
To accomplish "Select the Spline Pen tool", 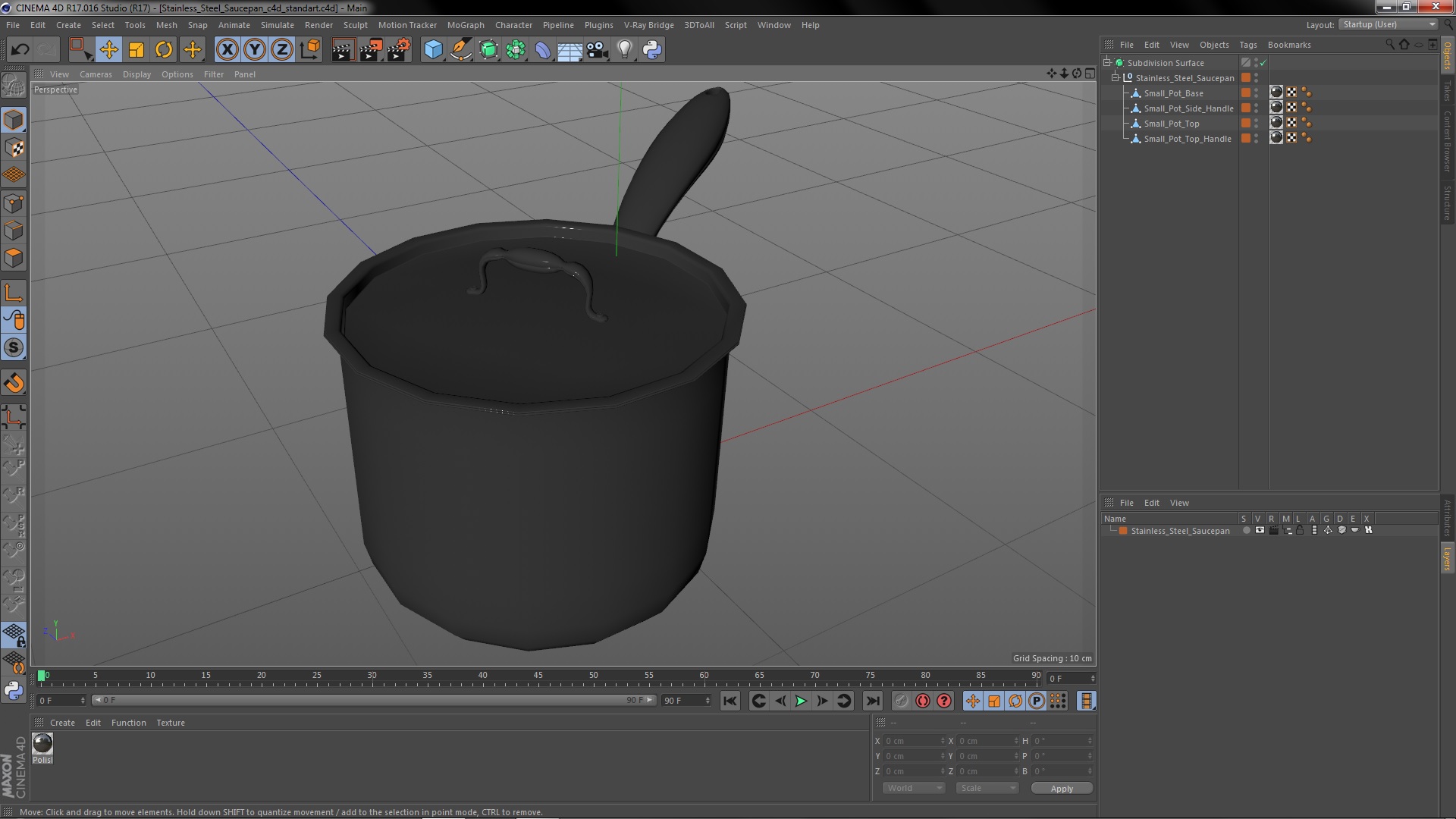I will tap(460, 50).
